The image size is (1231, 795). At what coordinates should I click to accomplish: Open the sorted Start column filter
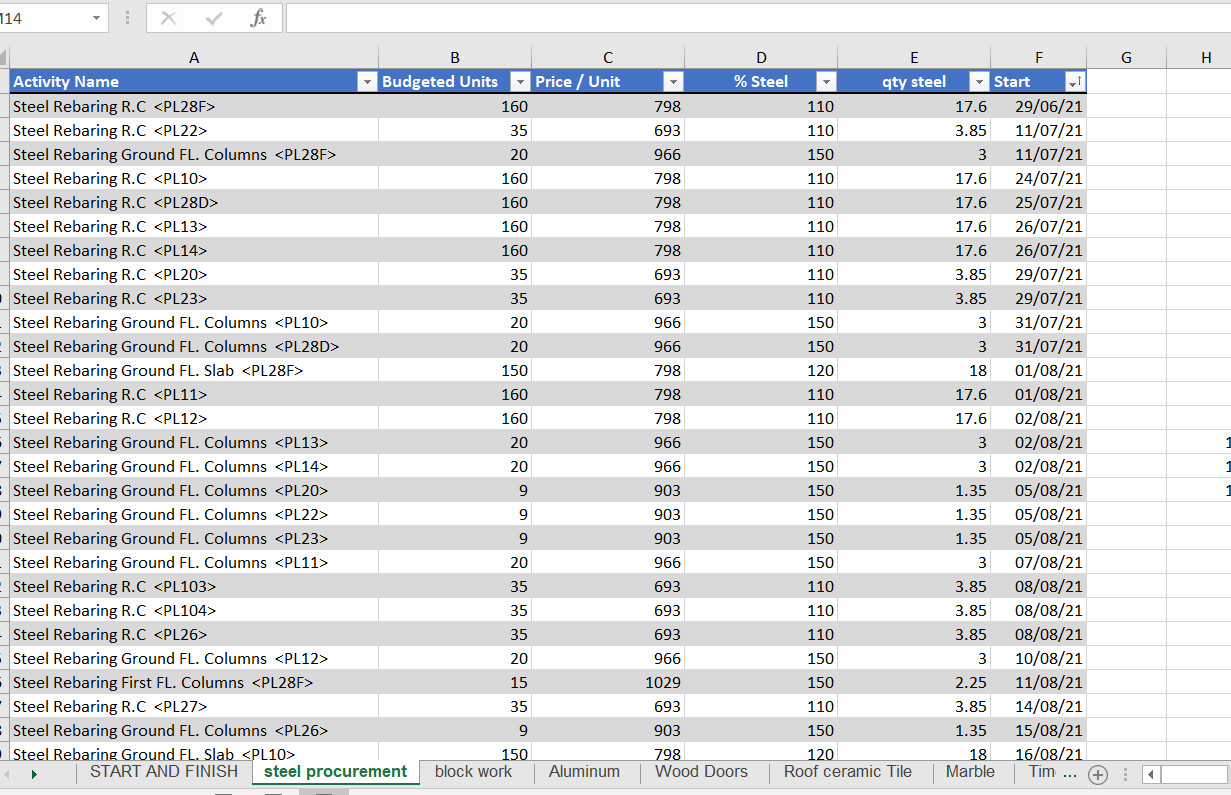[1075, 82]
